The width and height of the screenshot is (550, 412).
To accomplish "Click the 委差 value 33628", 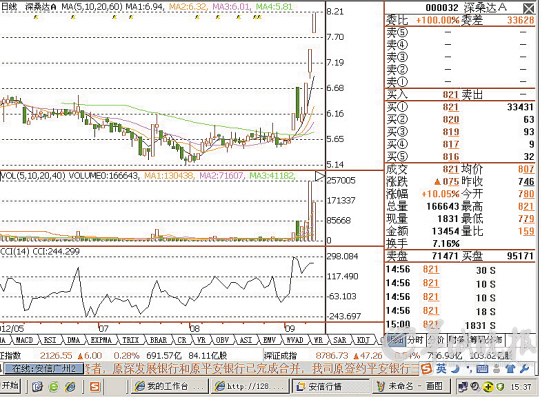I will 521,20.
